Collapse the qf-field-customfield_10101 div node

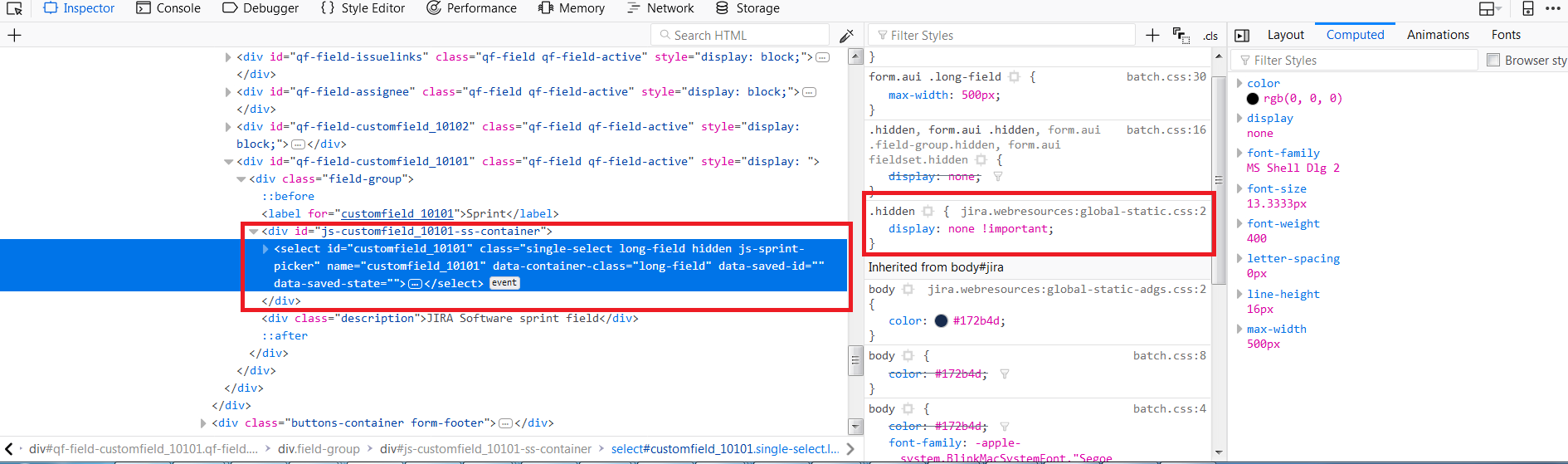pyautogui.click(x=228, y=162)
